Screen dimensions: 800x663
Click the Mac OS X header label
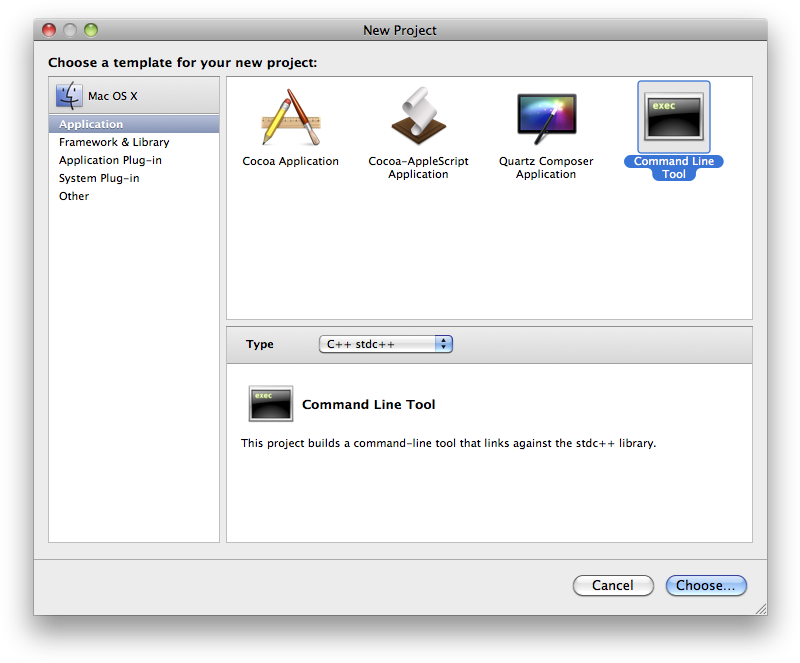[113, 96]
